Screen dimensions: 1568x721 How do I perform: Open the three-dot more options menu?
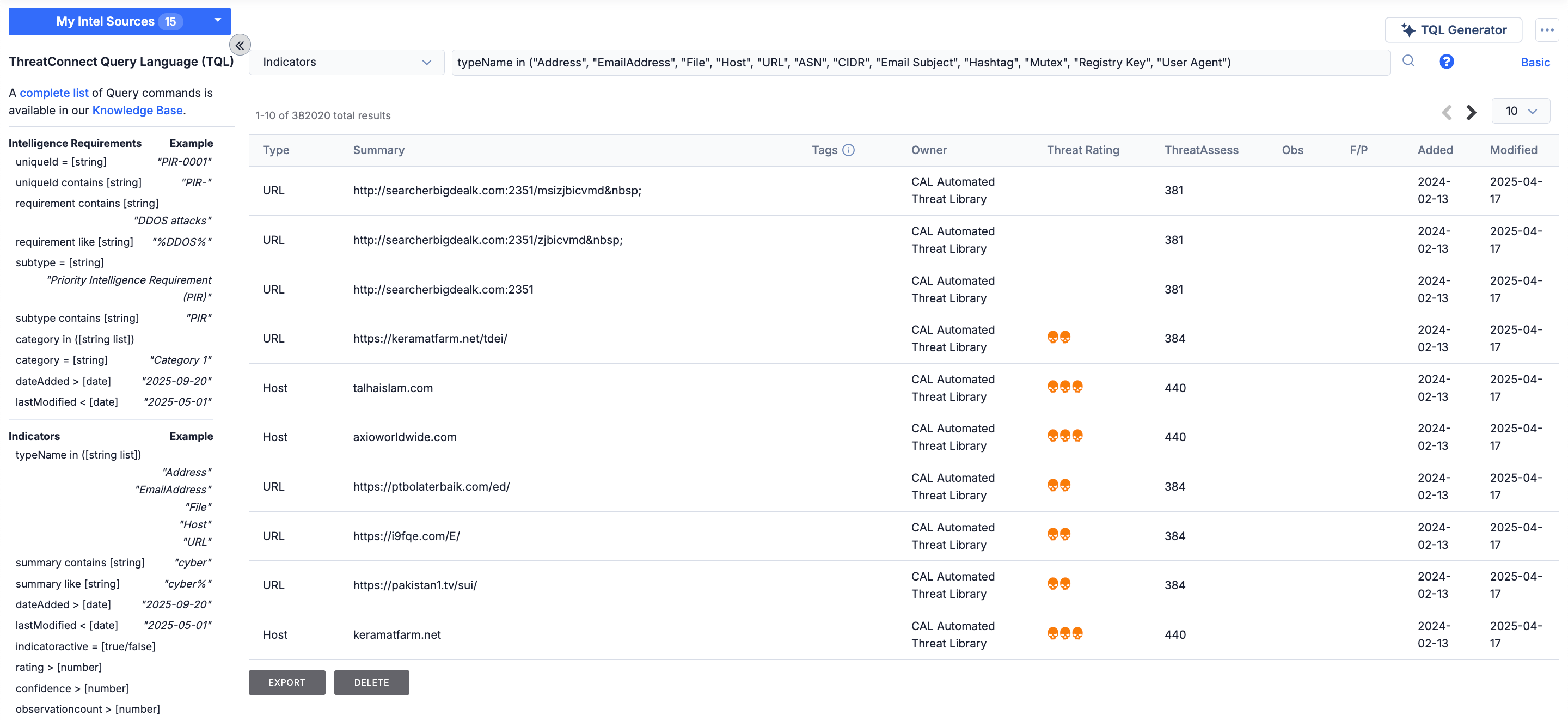(x=1547, y=30)
